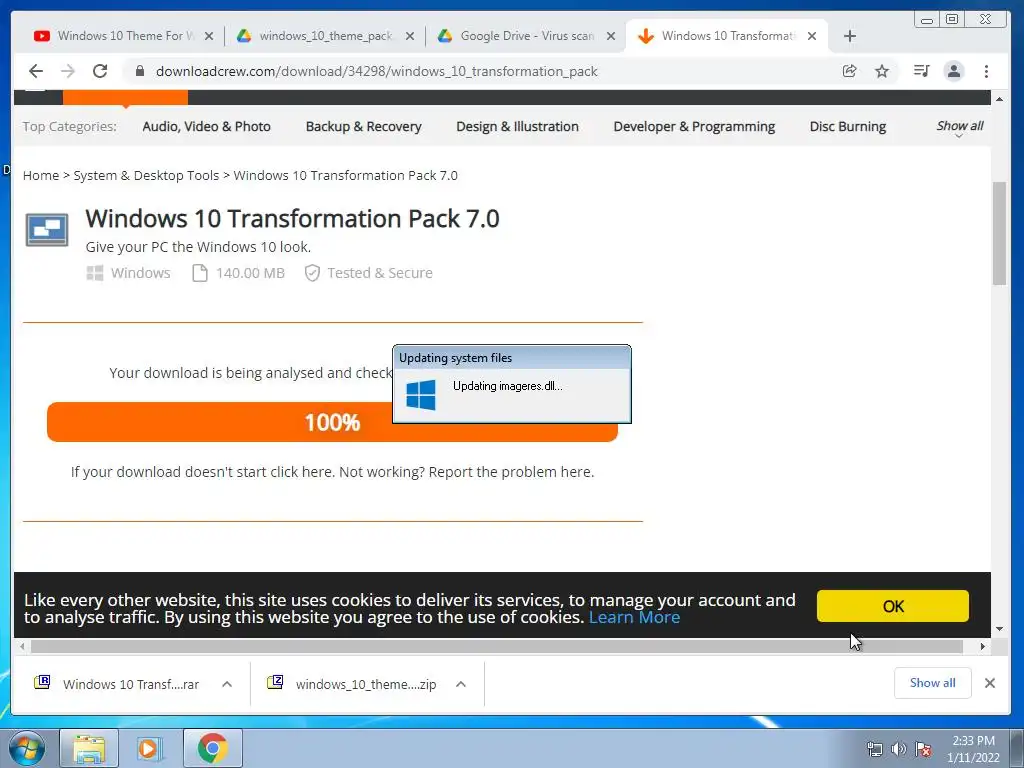Viewport: 1024px width, 768px height.
Task: Click the horizontal scrollbar left arrow
Action: tap(22, 647)
